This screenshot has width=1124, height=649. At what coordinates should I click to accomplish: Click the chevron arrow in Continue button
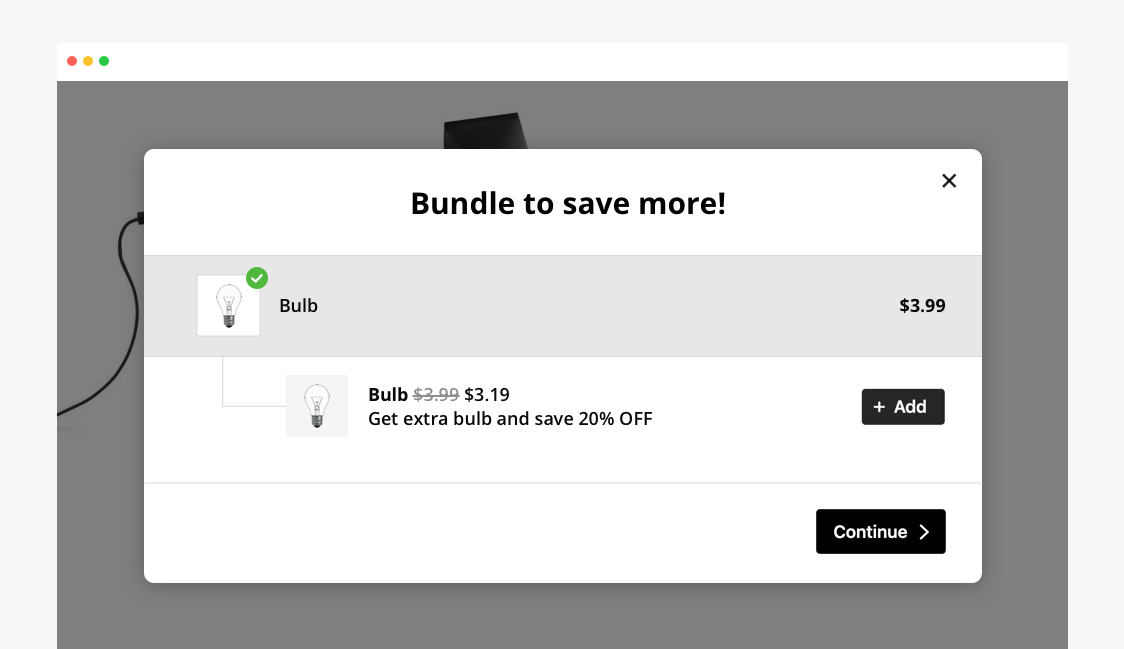coord(924,531)
